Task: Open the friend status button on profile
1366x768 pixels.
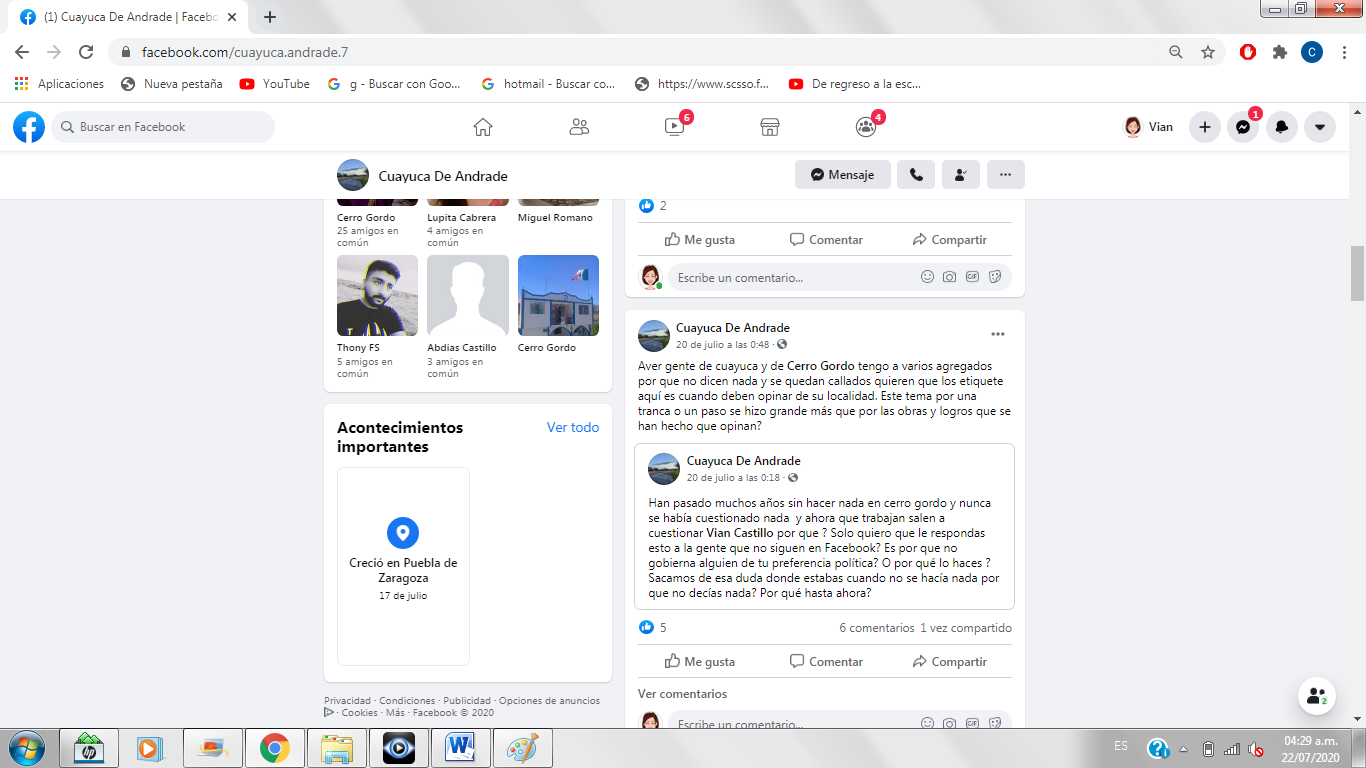Action: coord(961,175)
